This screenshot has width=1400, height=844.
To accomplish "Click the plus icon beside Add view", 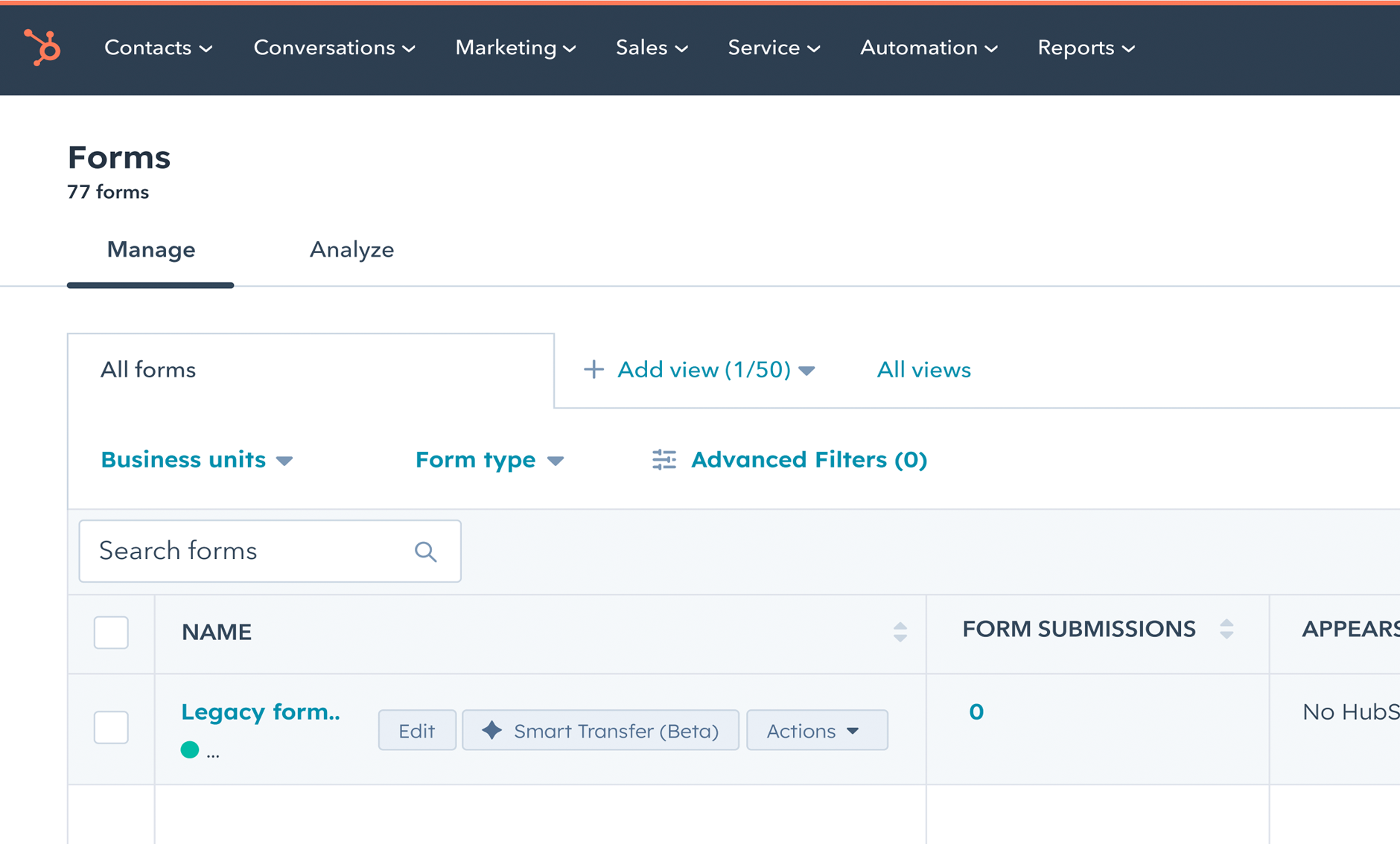I will [594, 369].
